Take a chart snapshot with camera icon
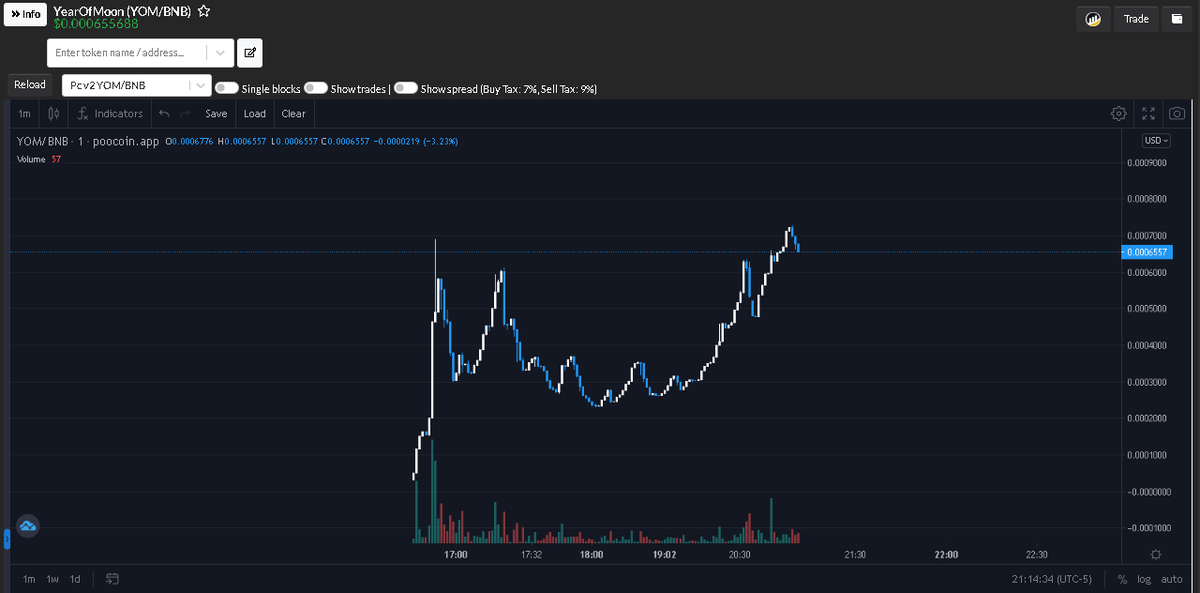The image size is (1200, 593). pos(1177,114)
